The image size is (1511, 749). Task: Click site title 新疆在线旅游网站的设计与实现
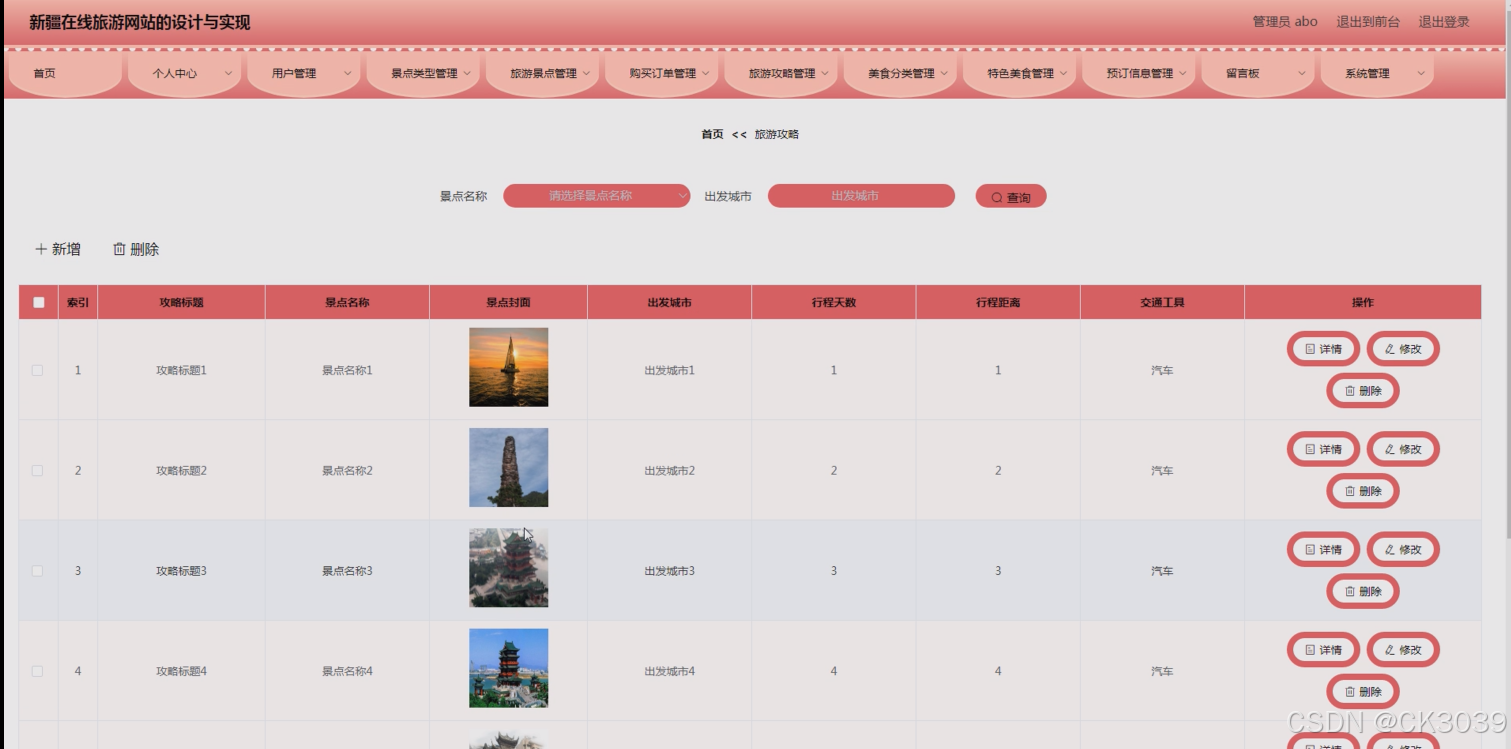[140, 22]
